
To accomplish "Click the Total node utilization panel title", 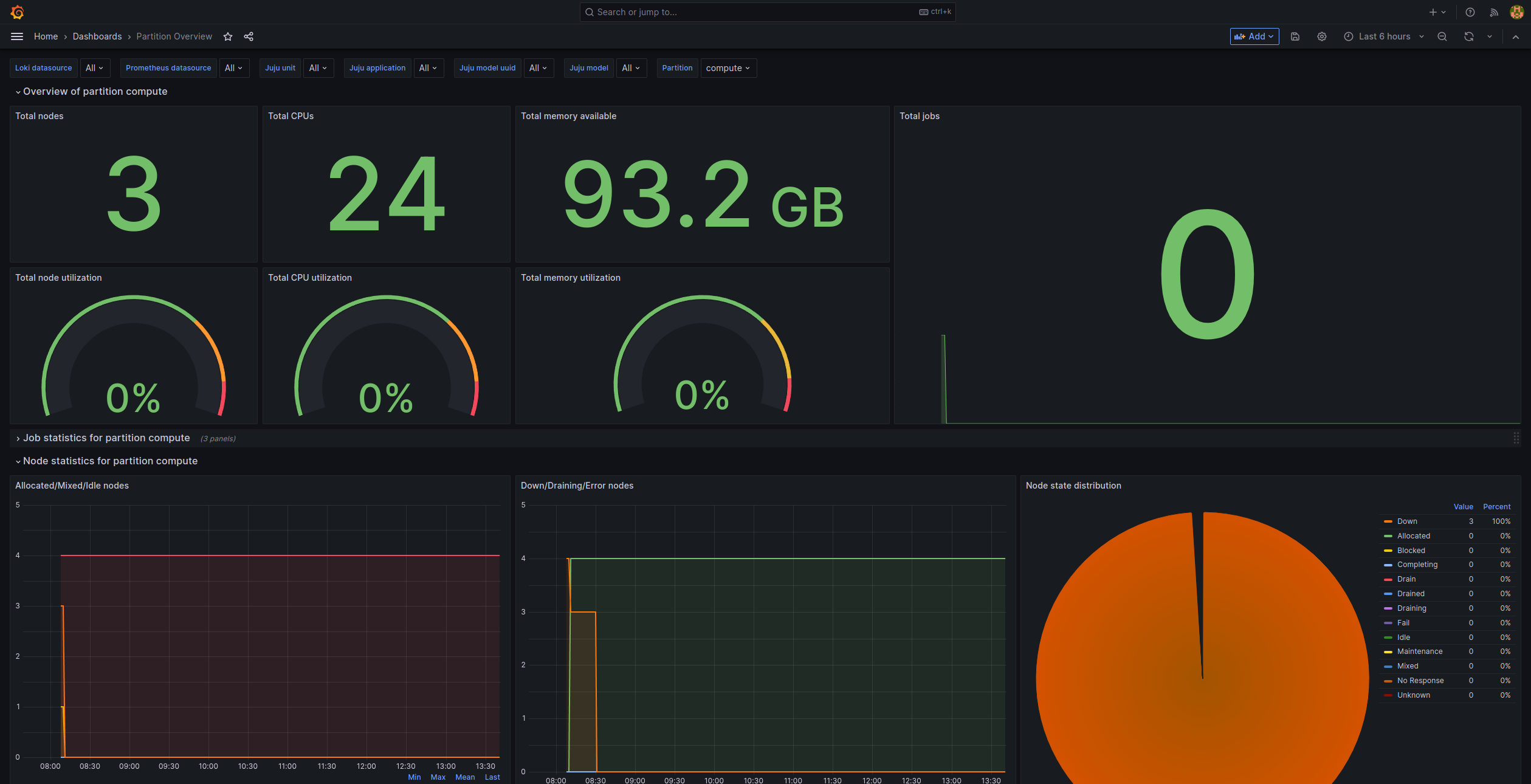I will (x=58, y=278).
